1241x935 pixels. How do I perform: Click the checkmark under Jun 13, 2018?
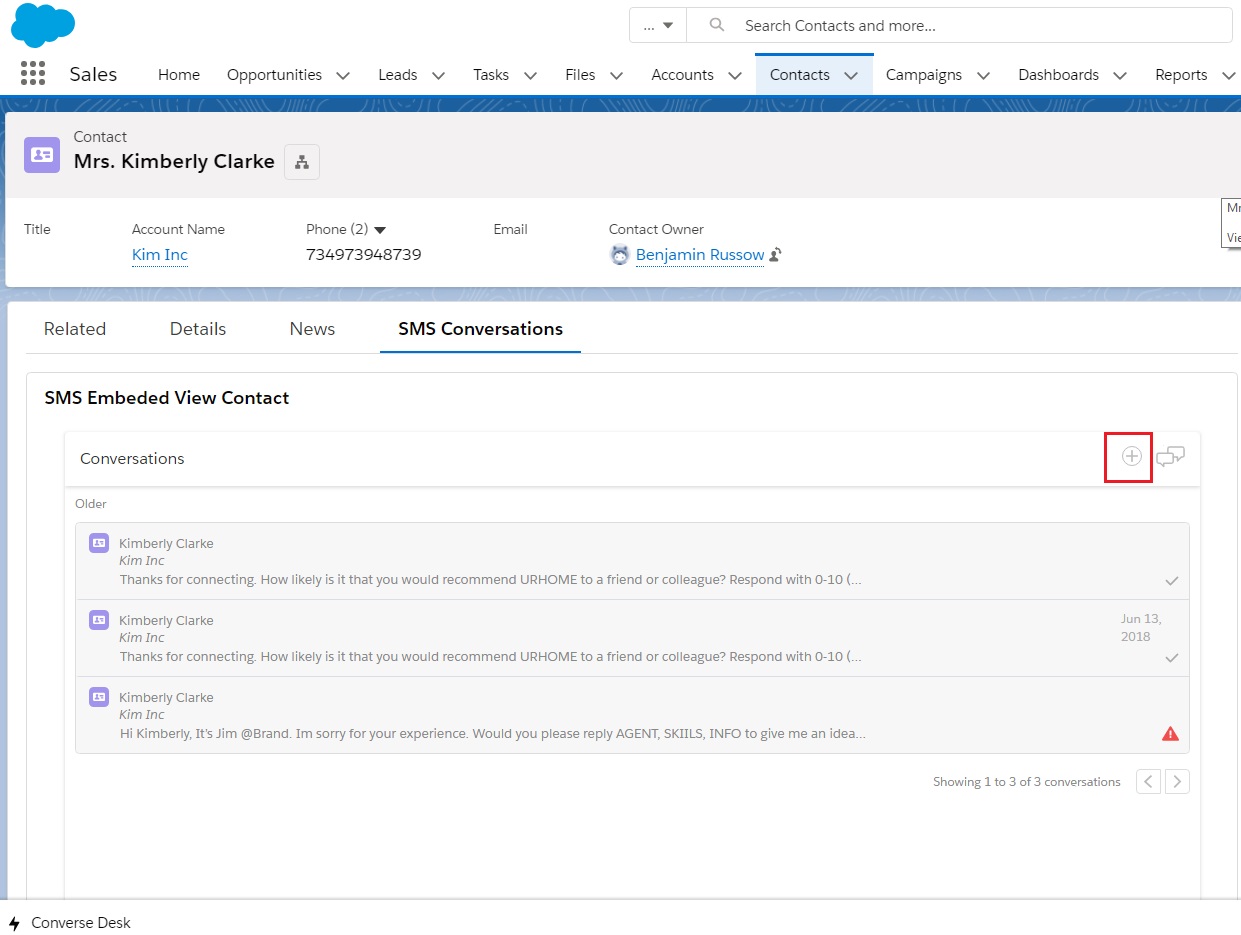tap(1172, 658)
